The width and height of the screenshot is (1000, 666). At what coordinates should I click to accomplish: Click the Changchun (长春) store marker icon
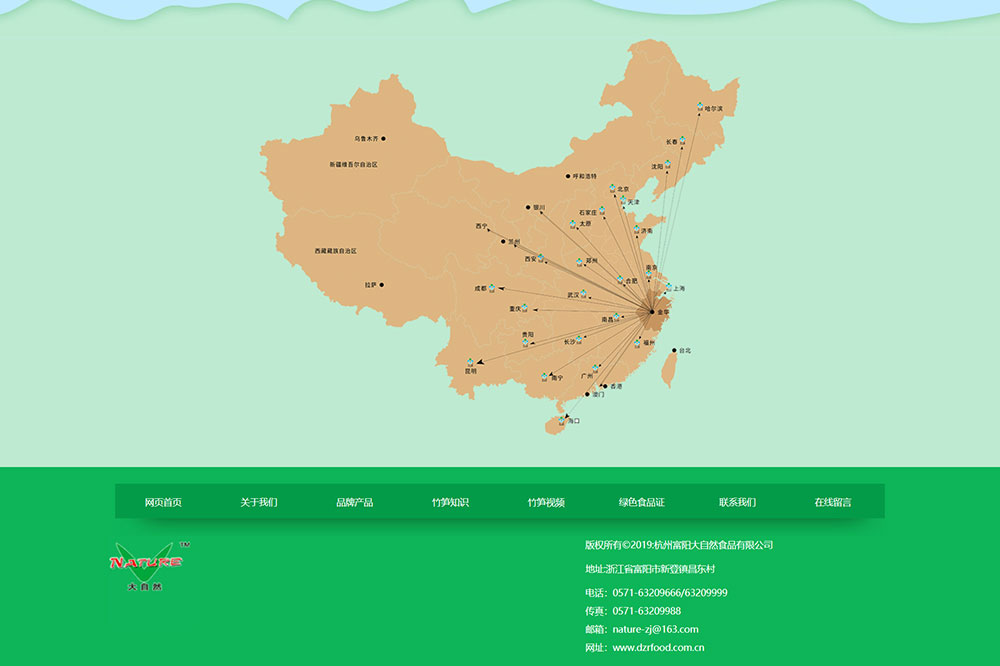pos(682,140)
